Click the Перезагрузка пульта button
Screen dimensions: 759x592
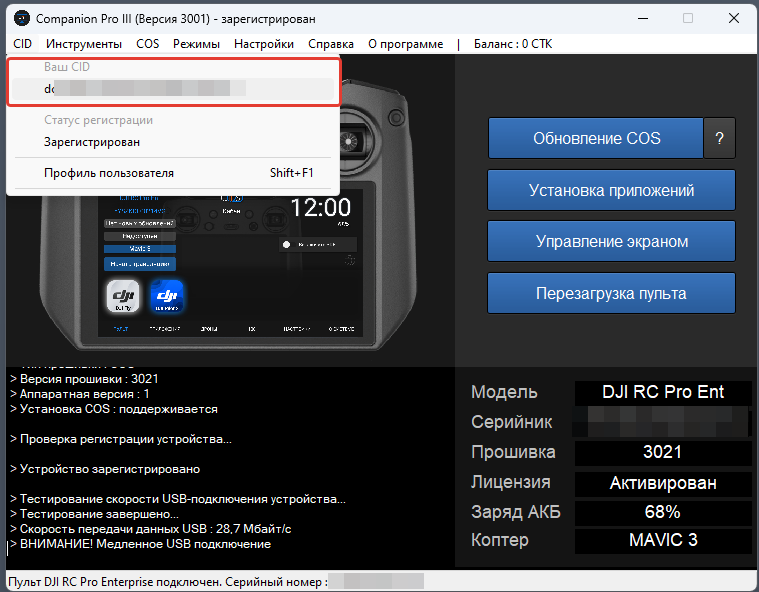(x=611, y=293)
